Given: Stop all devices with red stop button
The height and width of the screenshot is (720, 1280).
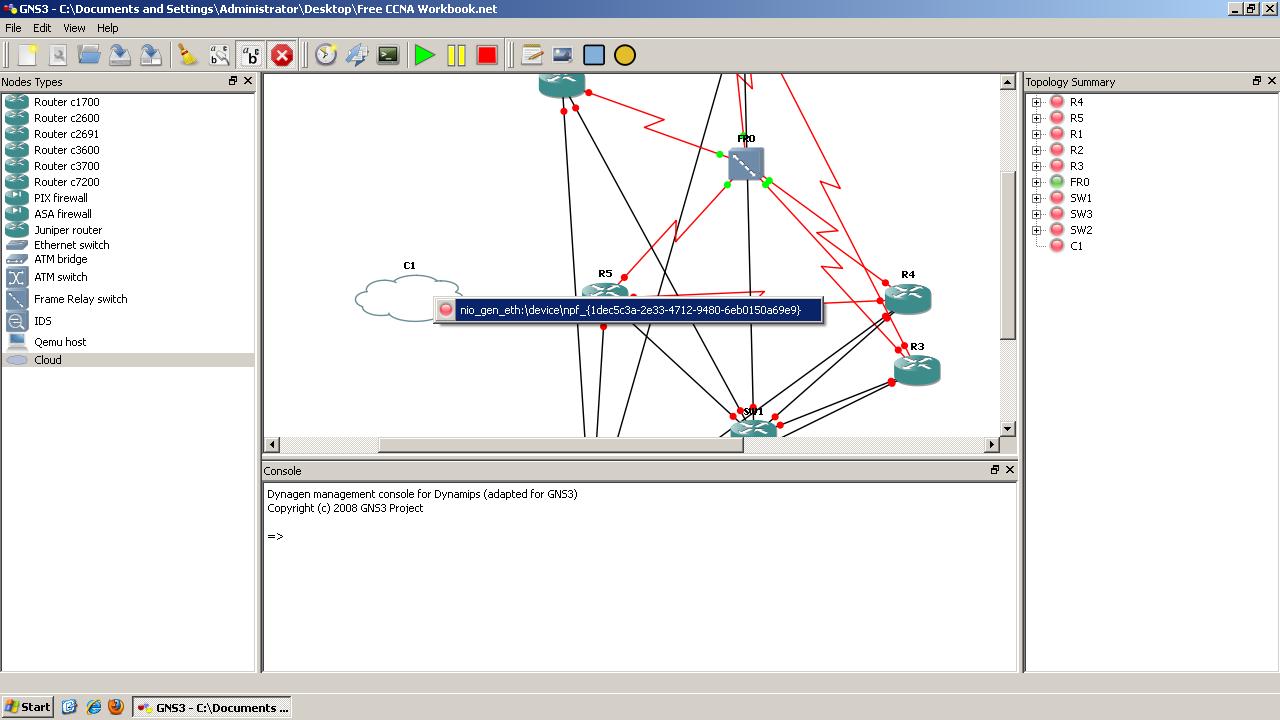Looking at the screenshot, I should (487, 55).
